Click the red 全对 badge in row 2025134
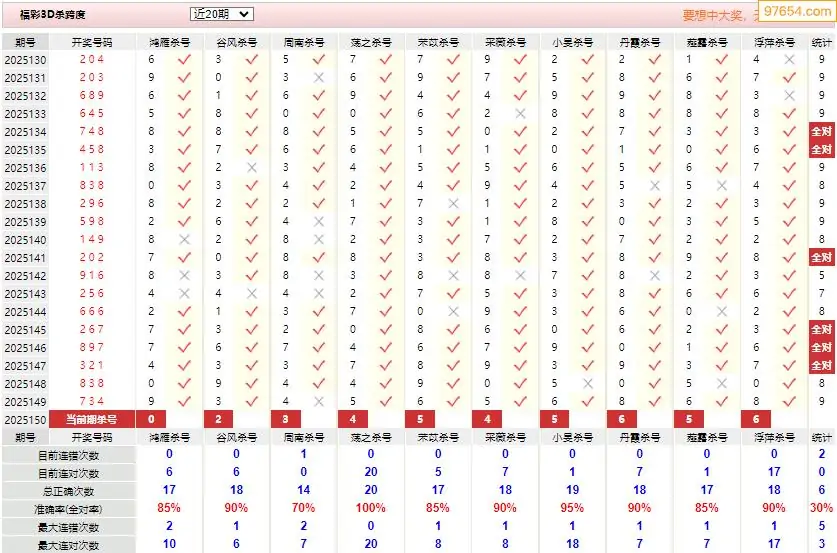This screenshot has height=553, width=837. pos(822,131)
